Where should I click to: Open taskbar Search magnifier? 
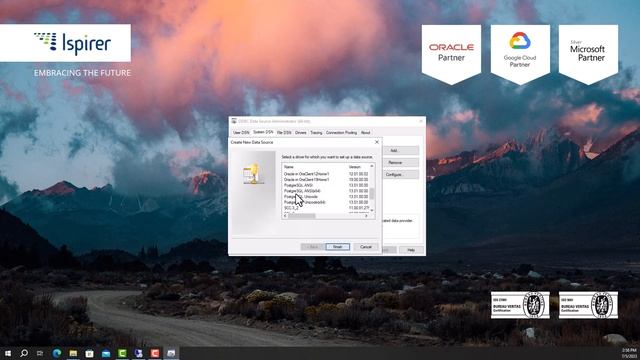[x=24, y=353]
